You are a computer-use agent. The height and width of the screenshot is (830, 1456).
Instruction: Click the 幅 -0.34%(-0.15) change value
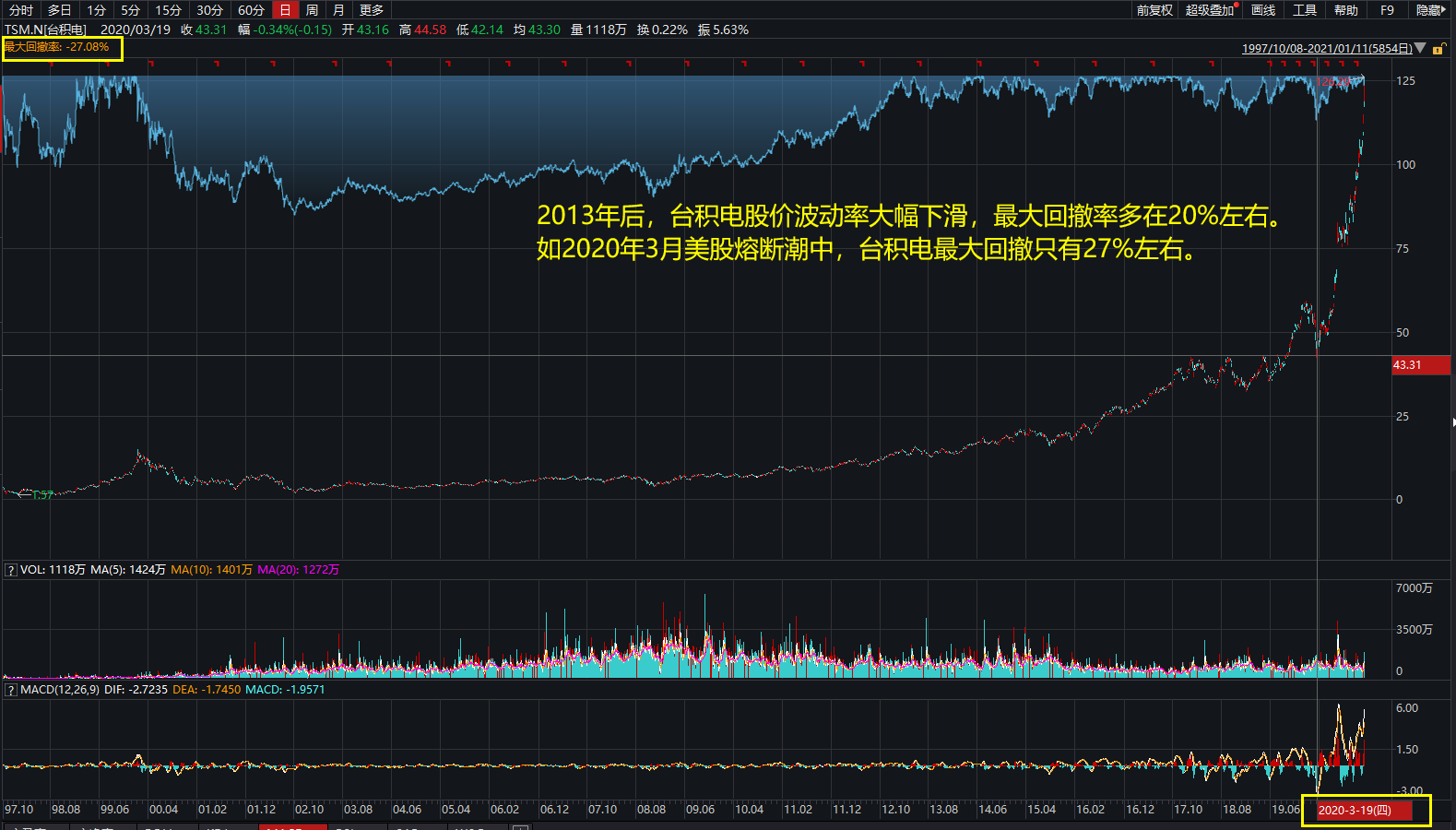click(x=285, y=30)
